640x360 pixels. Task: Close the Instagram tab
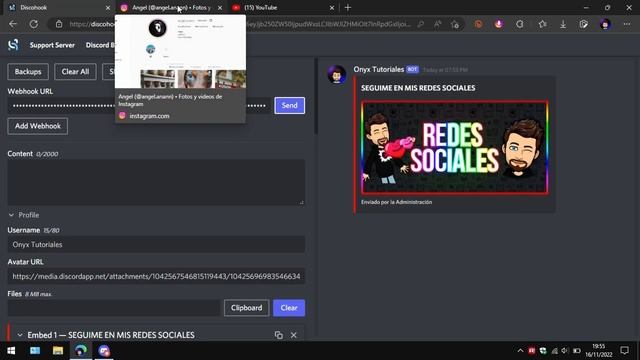coord(220,8)
